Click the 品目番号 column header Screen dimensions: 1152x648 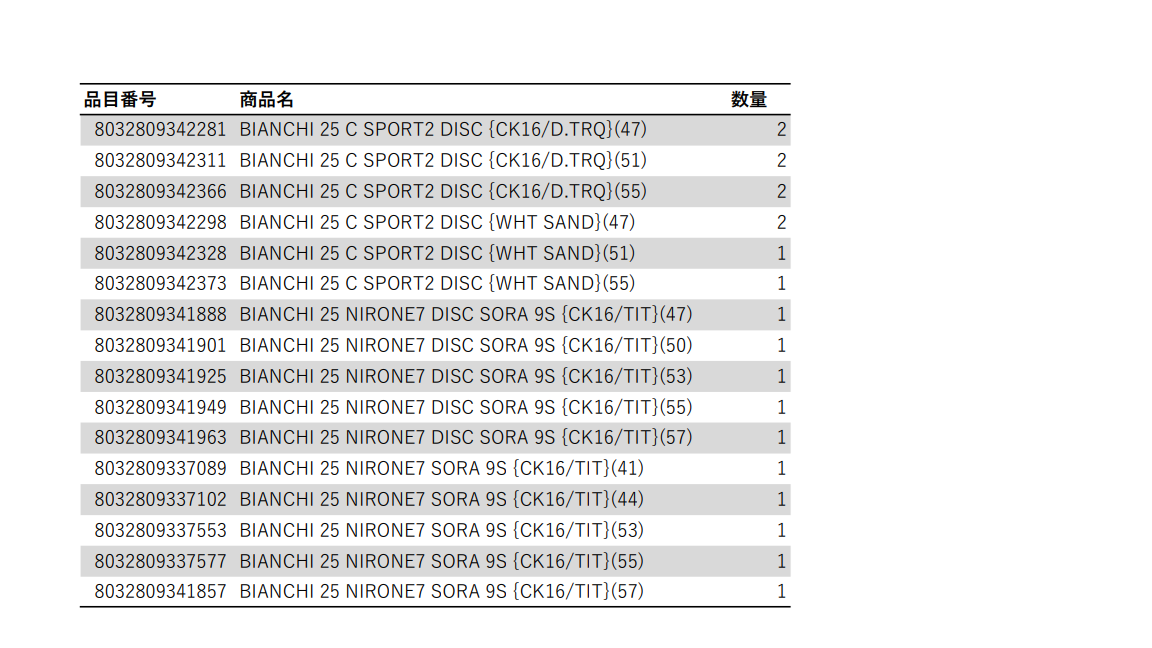coord(120,99)
